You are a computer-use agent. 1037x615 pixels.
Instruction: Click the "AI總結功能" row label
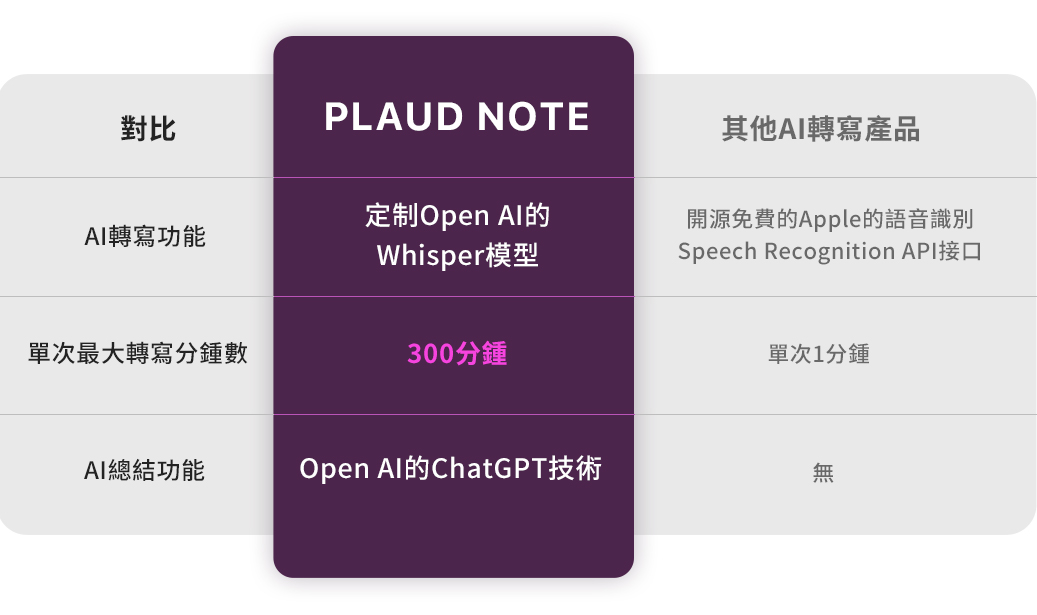pos(145,470)
